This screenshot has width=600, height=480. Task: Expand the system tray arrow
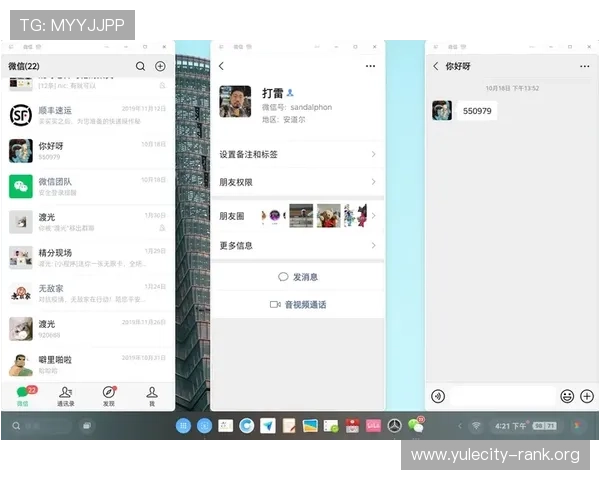[x=460, y=426]
